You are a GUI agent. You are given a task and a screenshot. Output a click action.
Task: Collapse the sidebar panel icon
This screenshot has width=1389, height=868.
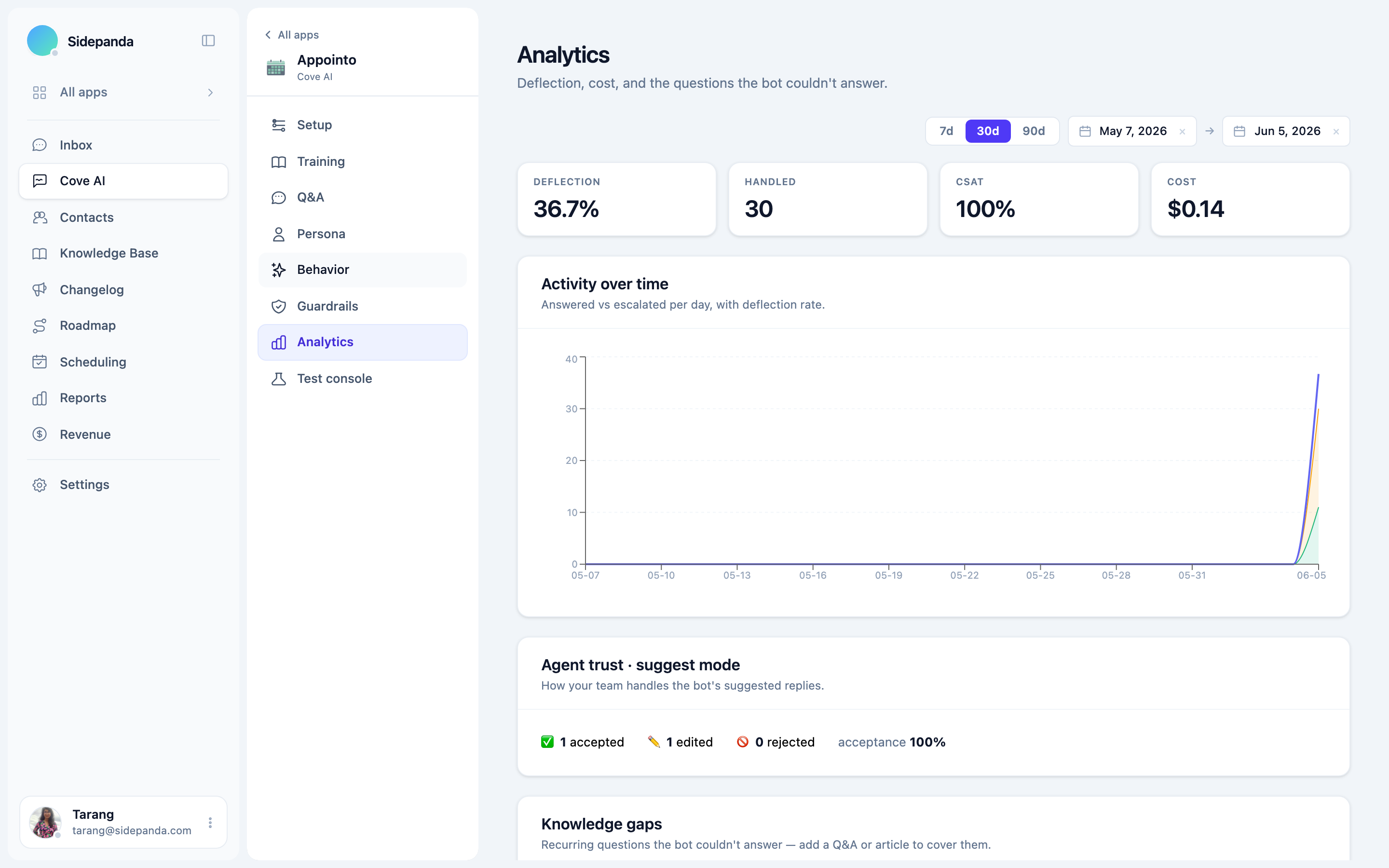208,41
